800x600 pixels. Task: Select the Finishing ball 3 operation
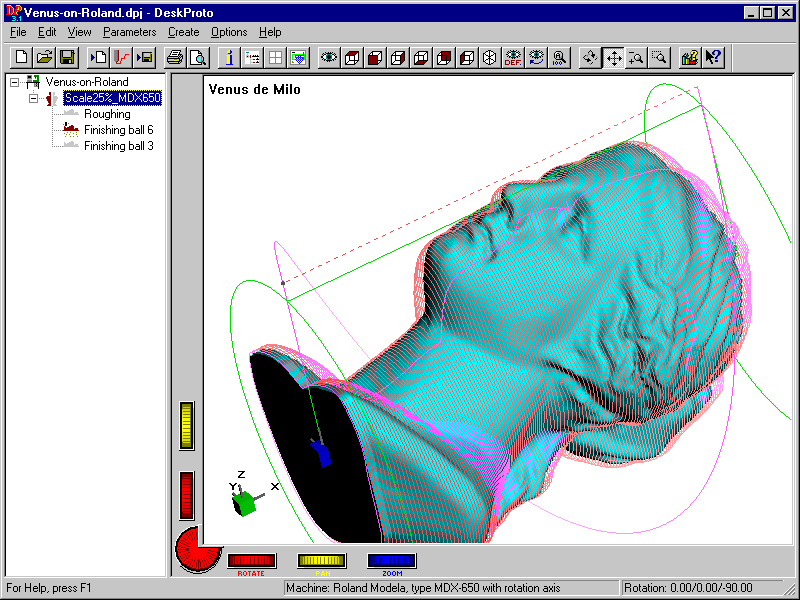(x=118, y=146)
